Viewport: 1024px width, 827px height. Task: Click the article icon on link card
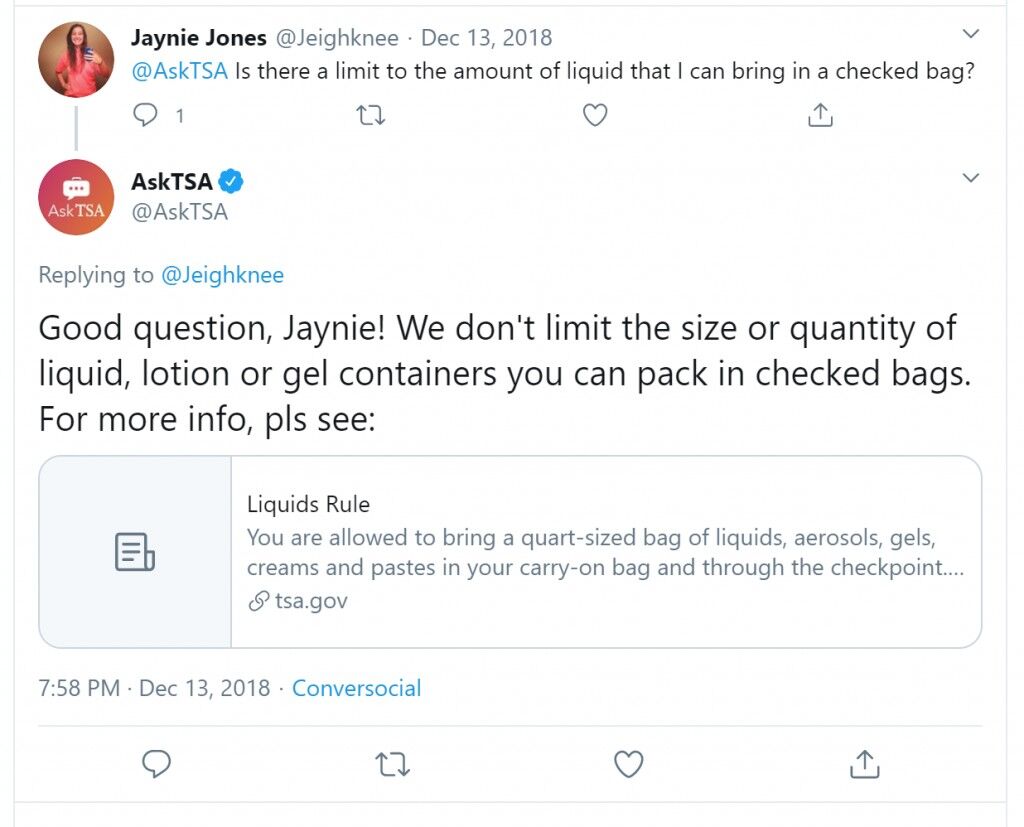point(135,552)
